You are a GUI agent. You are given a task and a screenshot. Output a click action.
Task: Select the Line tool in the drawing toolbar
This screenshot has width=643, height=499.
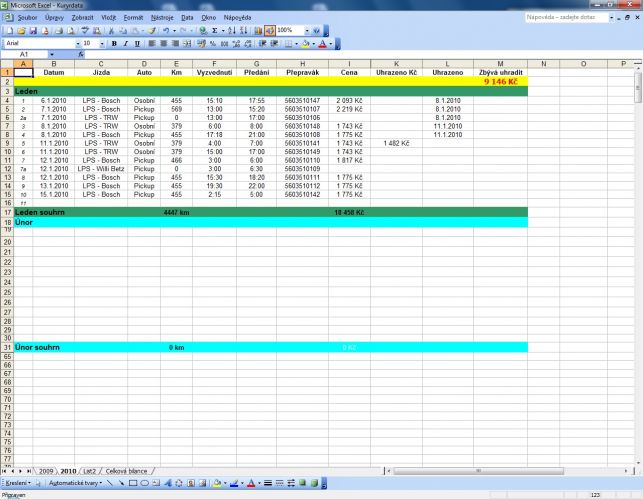pos(109,483)
